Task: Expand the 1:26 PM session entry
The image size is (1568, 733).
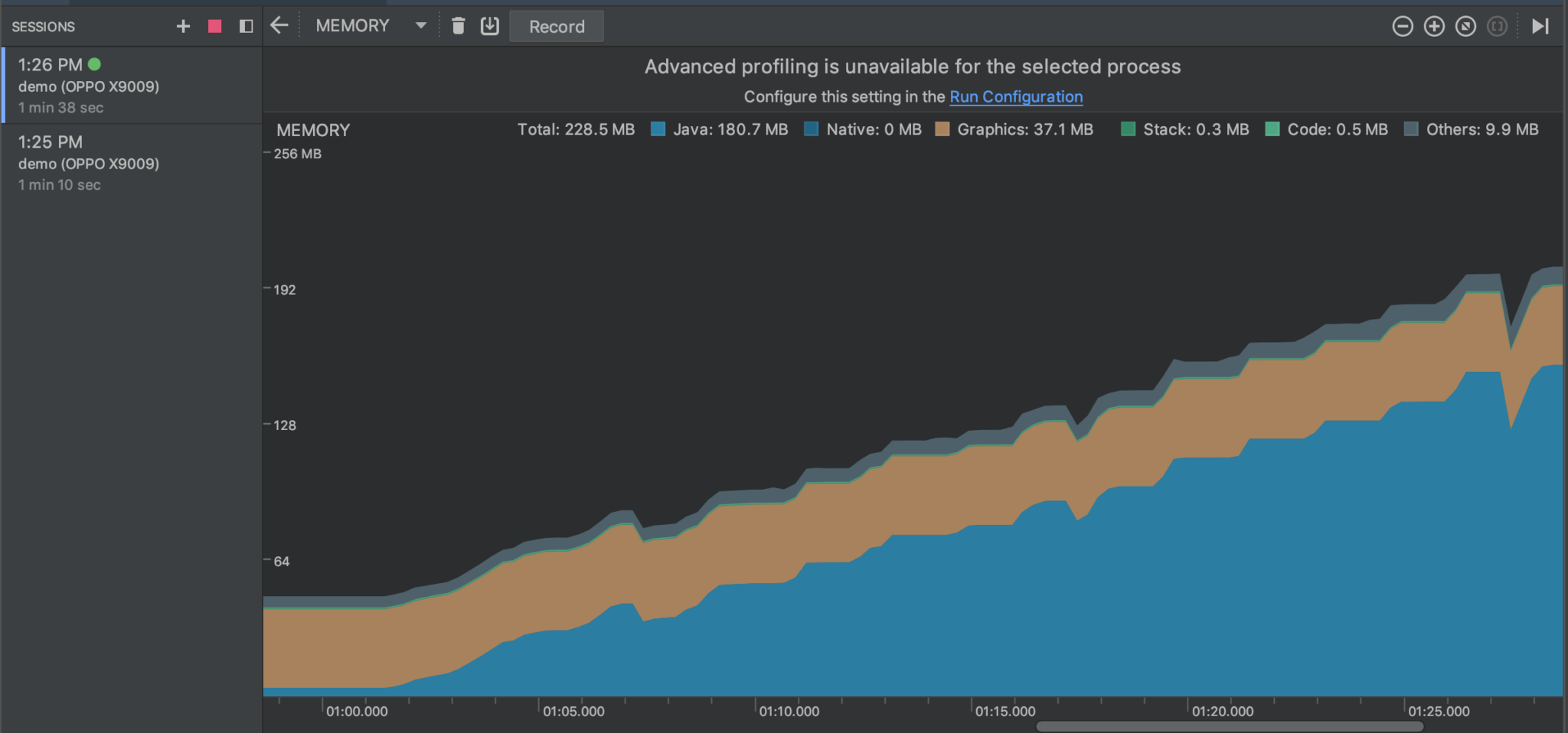Action: click(88, 84)
